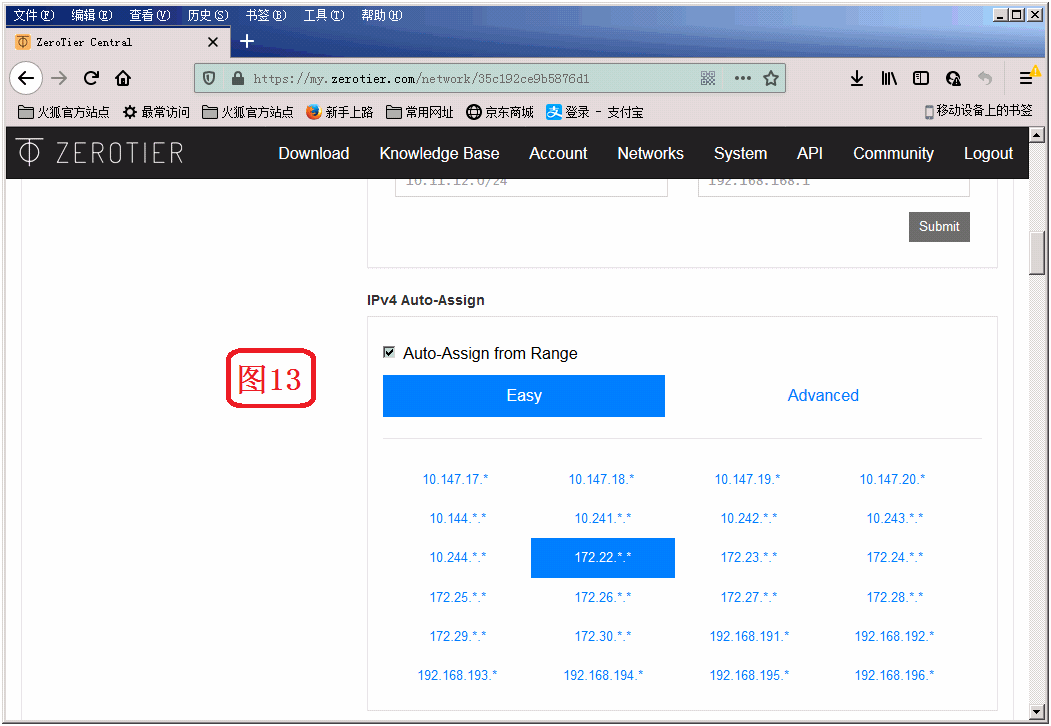Click the greyed undo arrow toolbar icon

pyautogui.click(x=985, y=78)
